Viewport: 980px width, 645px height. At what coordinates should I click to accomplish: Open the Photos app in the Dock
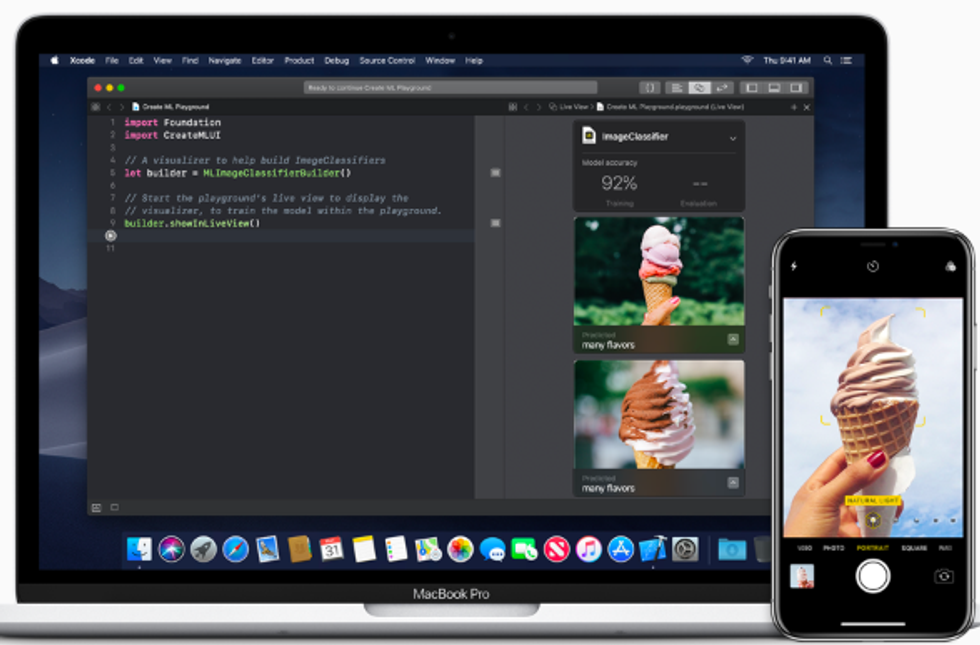point(460,548)
